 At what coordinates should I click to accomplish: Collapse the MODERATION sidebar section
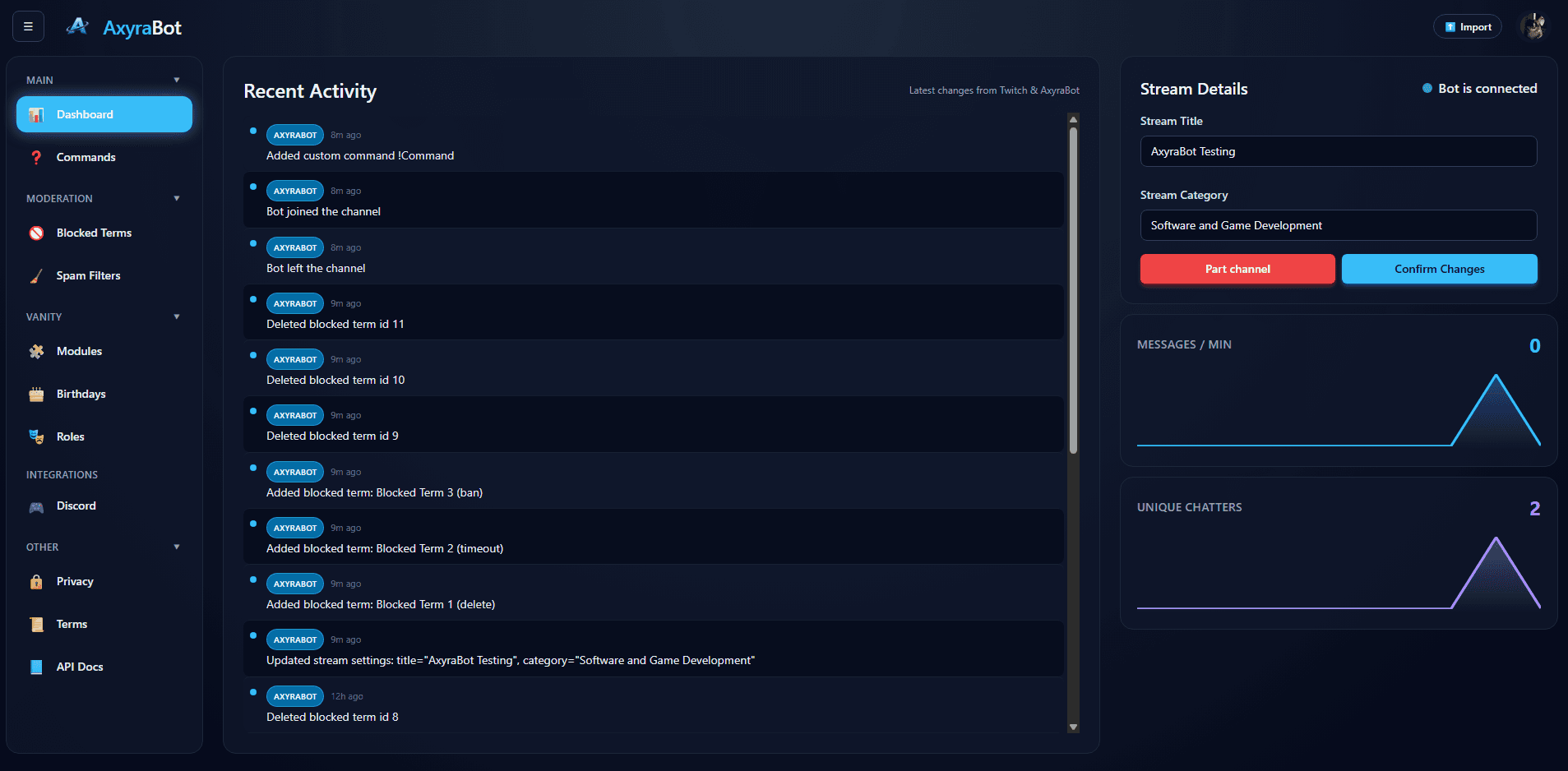click(x=177, y=198)
